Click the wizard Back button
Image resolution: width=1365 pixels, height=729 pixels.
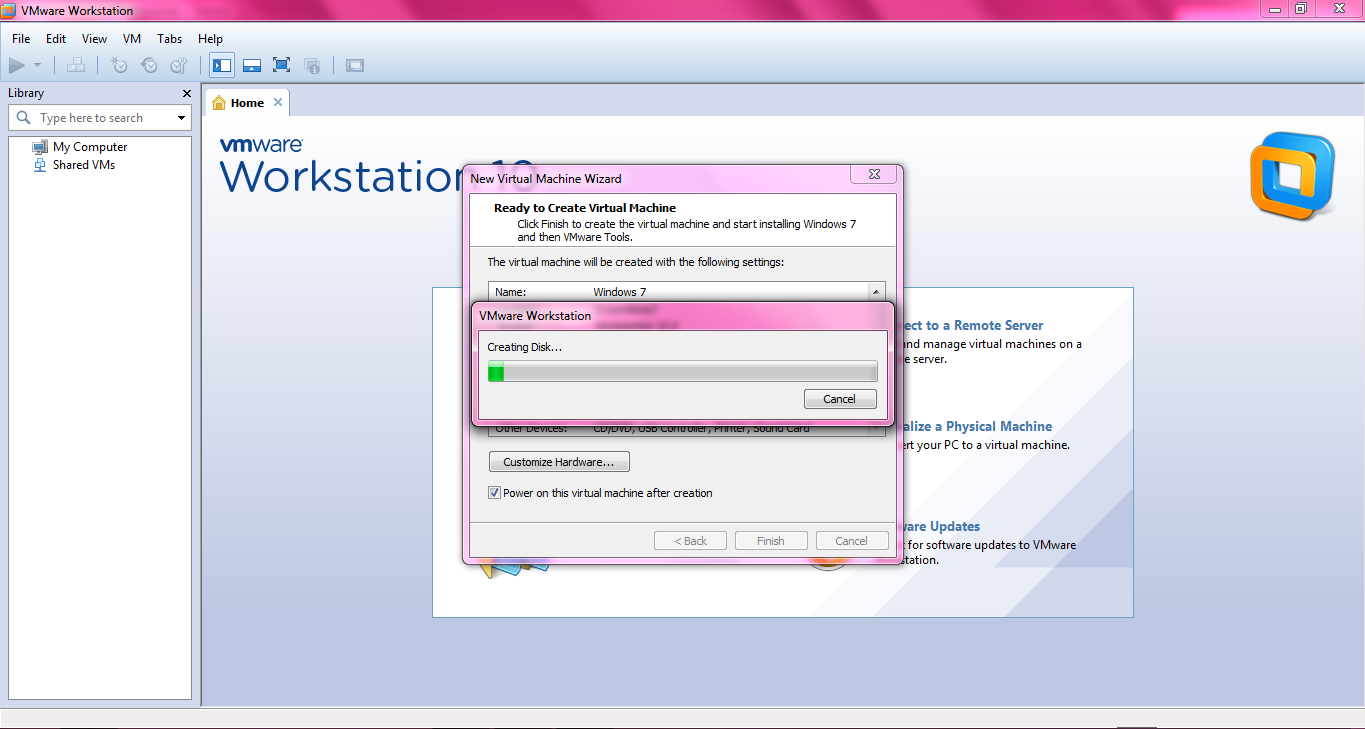point(690,541)
